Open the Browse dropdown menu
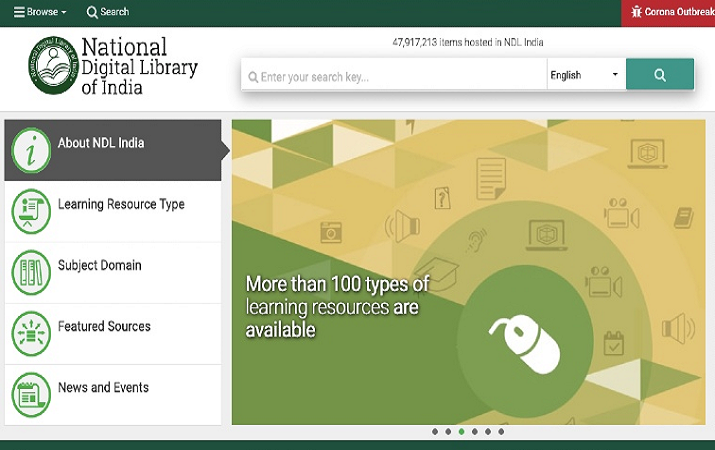715x450 pixels. [x=40, y=12]
